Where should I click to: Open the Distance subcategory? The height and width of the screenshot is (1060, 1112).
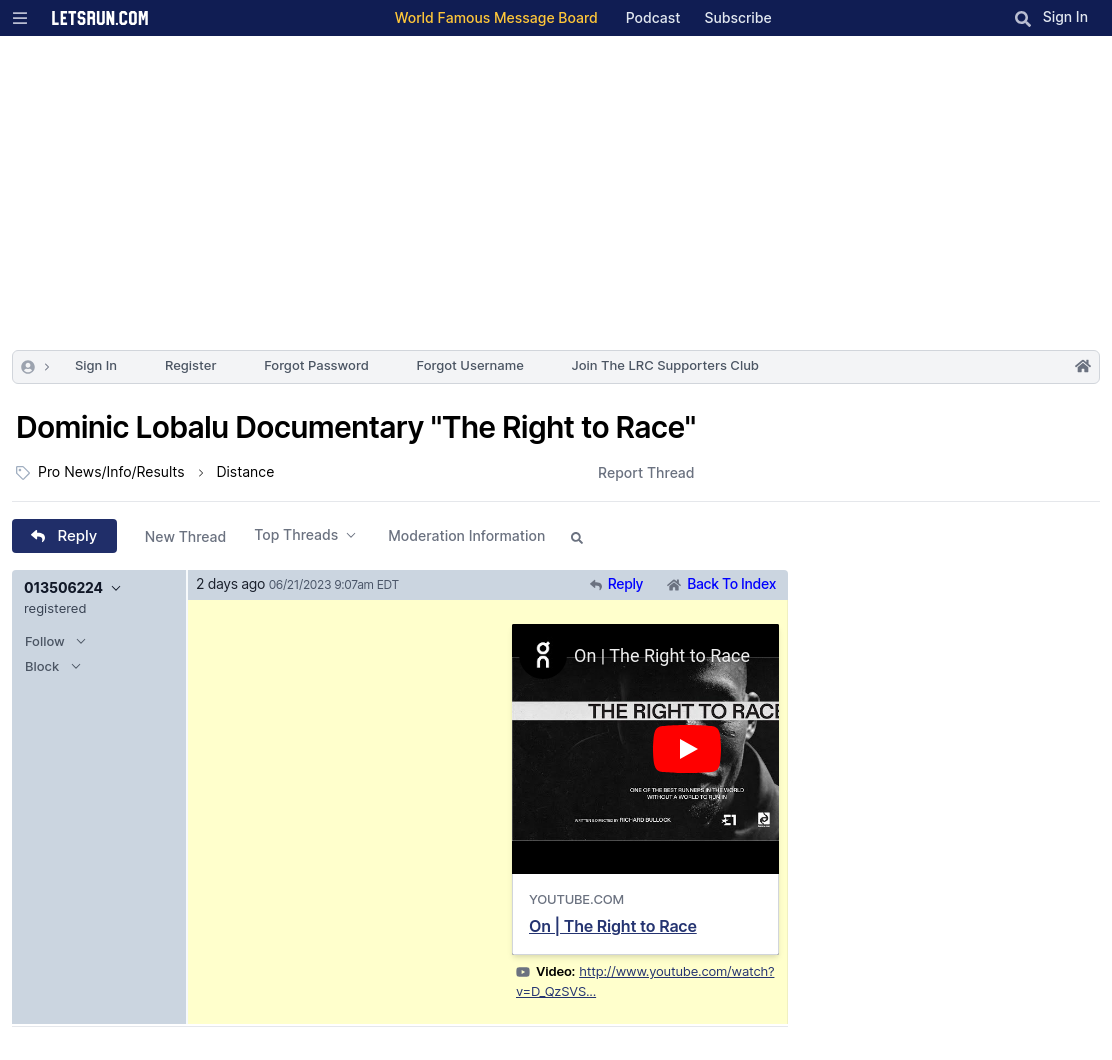[x=245, y=472]
